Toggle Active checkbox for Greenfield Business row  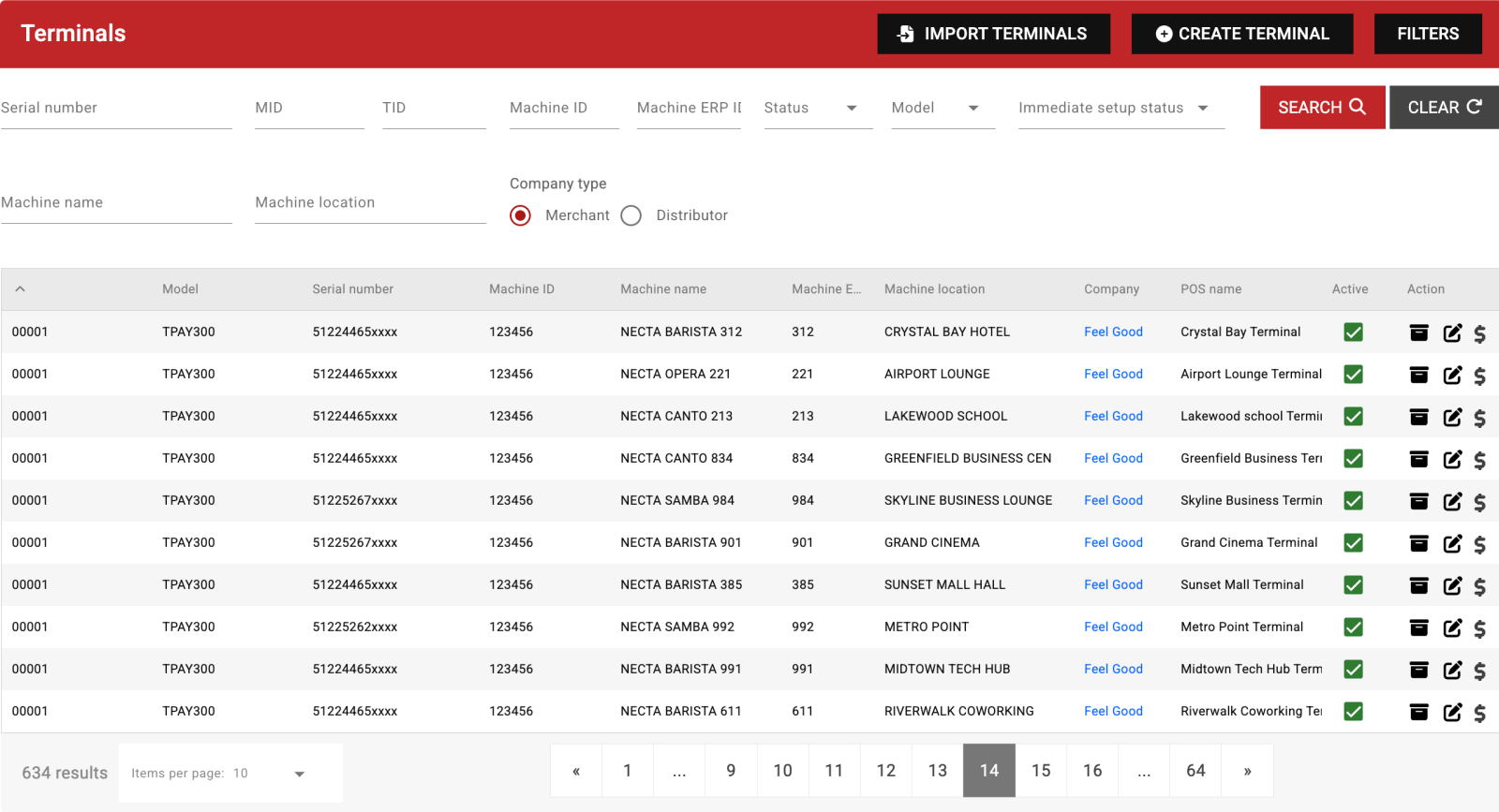(1353, 459)
